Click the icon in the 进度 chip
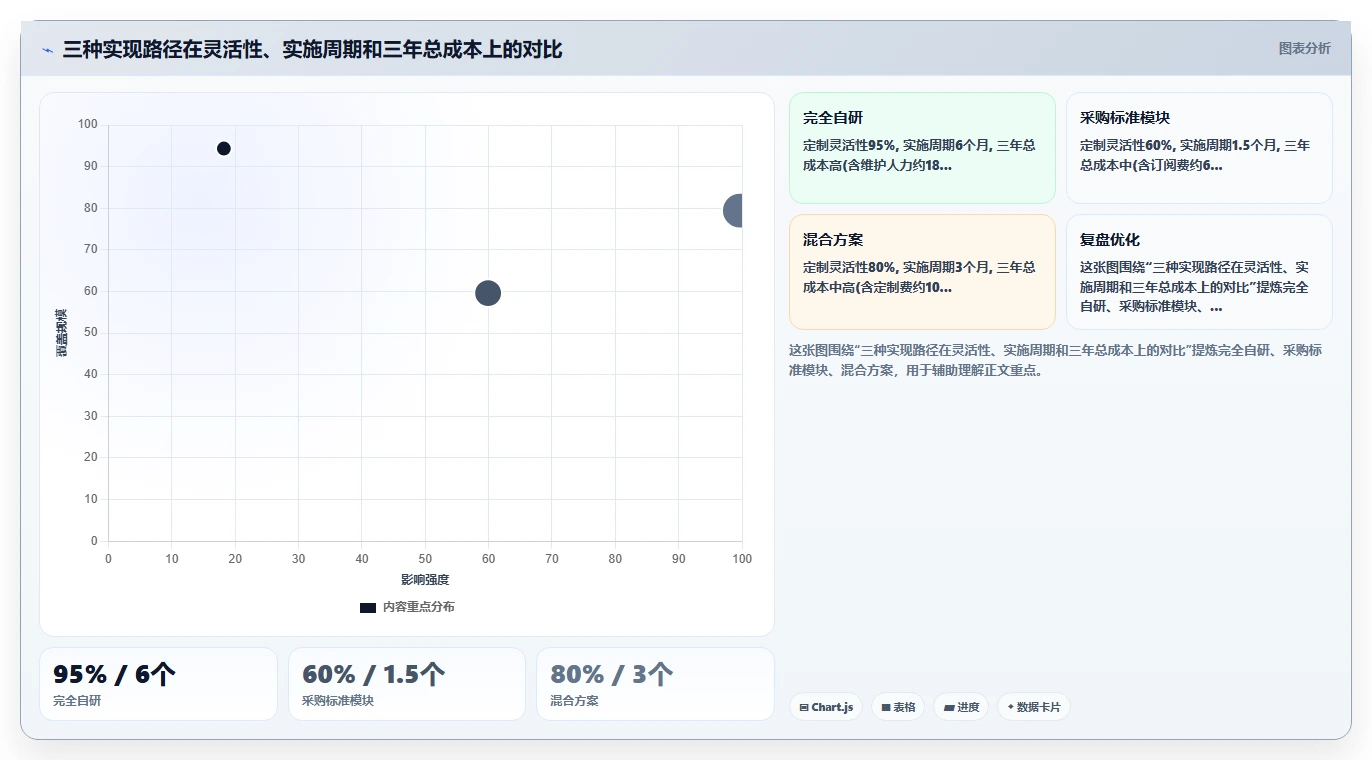 pos(949,707)
